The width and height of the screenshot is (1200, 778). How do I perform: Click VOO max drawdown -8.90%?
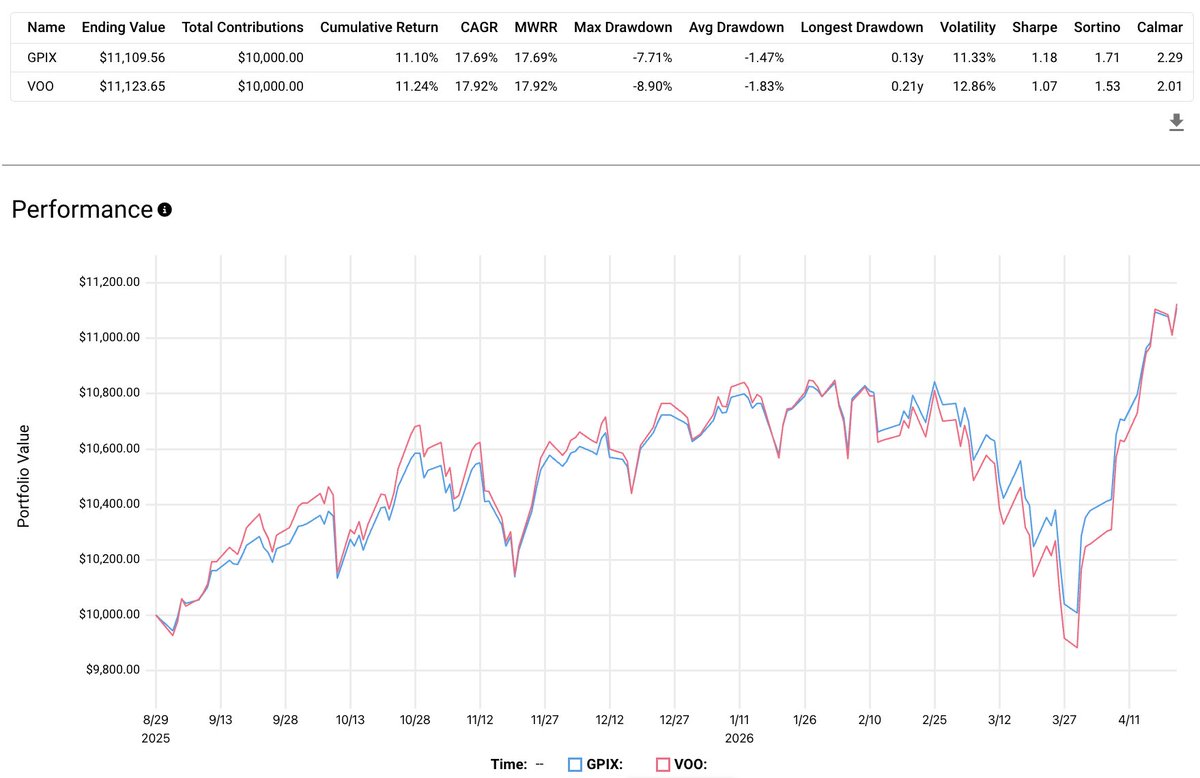(x=651, y=86)
